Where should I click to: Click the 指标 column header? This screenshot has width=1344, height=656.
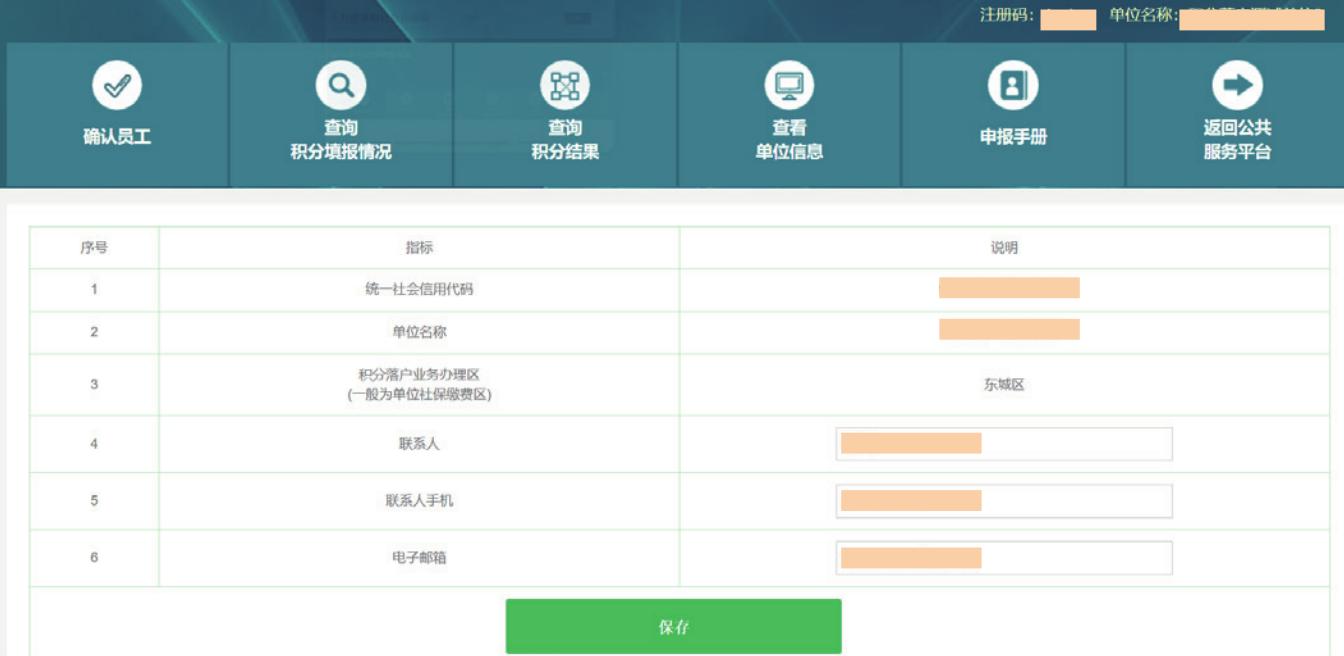tap(419, 248)
